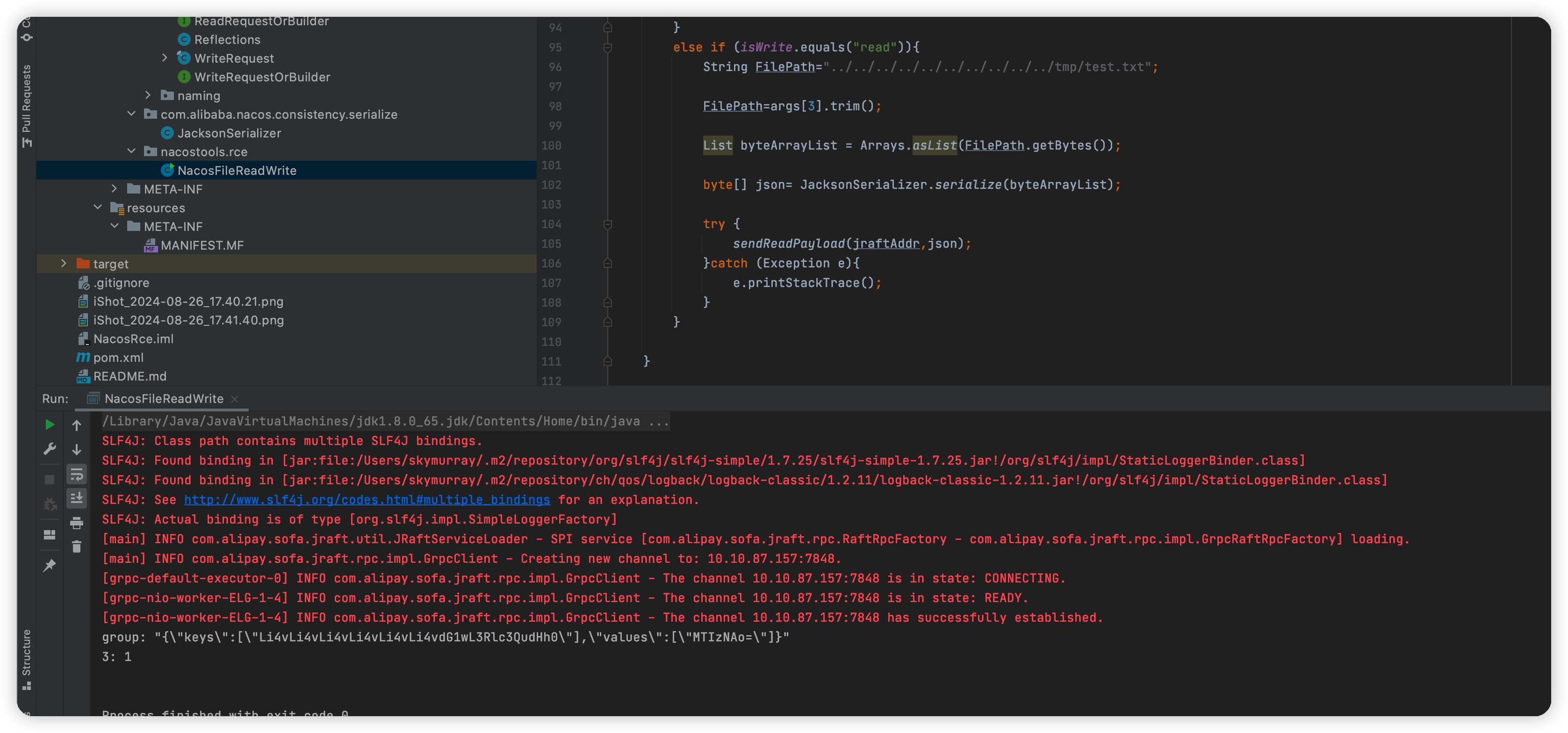Open JacksonSerializer class in tree
The height and width of the screenshot is (733, 1568).
pyautogui.click(x=229, y=133)
